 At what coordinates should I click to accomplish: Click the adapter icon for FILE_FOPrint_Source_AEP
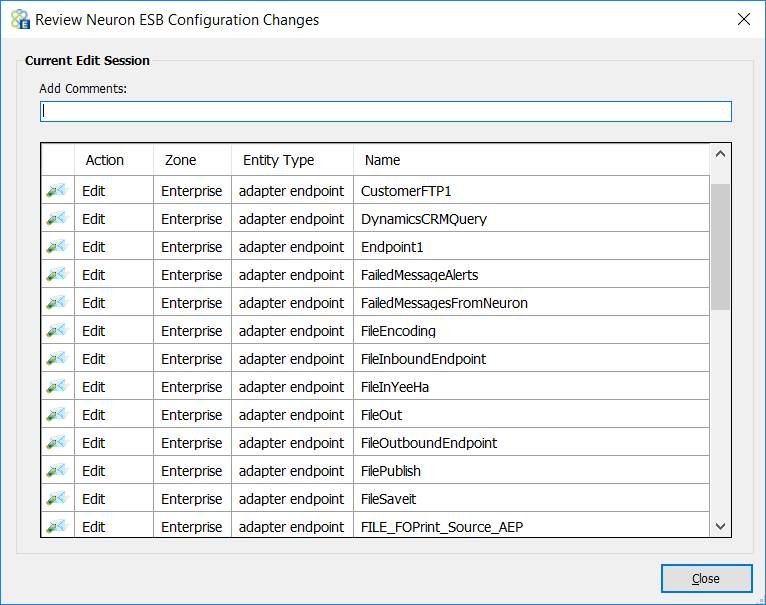57,526
